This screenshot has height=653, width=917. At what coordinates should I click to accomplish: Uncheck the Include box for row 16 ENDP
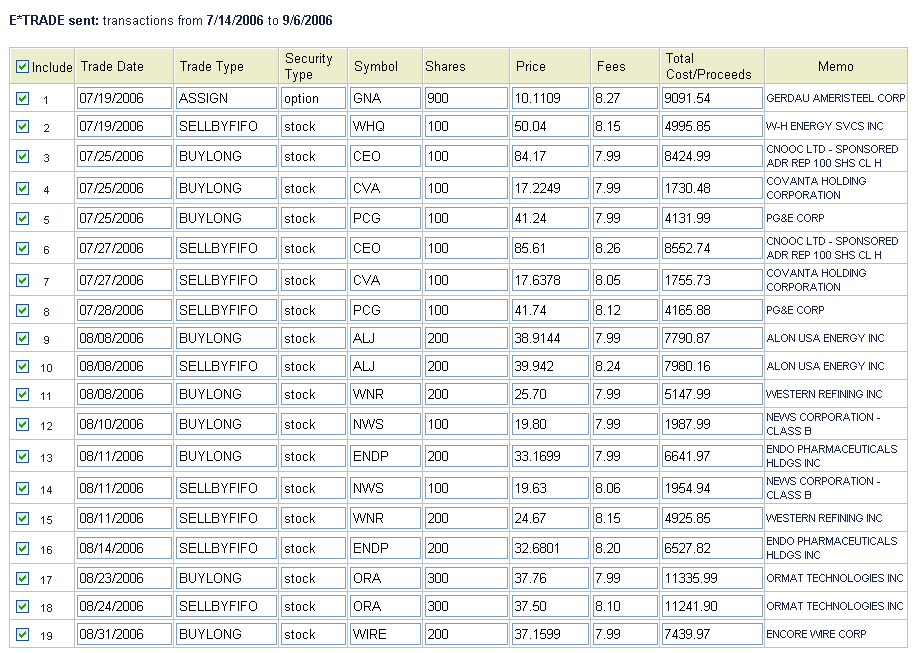22,547
